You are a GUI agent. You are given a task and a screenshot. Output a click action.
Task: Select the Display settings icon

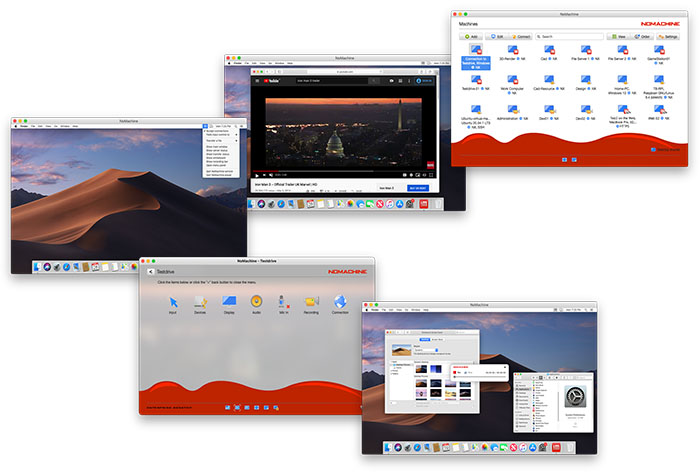228,301
